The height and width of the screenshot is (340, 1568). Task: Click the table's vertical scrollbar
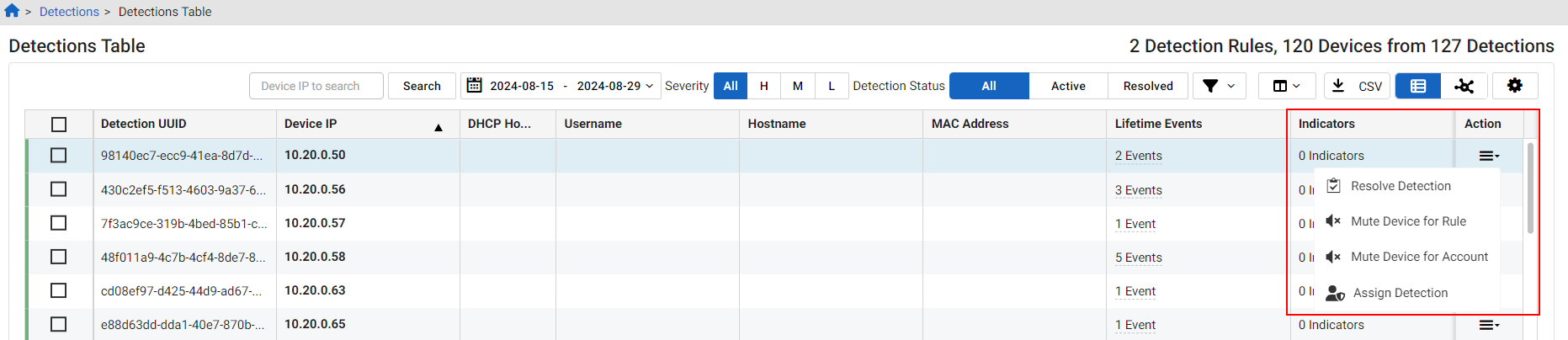(1530, 189)
